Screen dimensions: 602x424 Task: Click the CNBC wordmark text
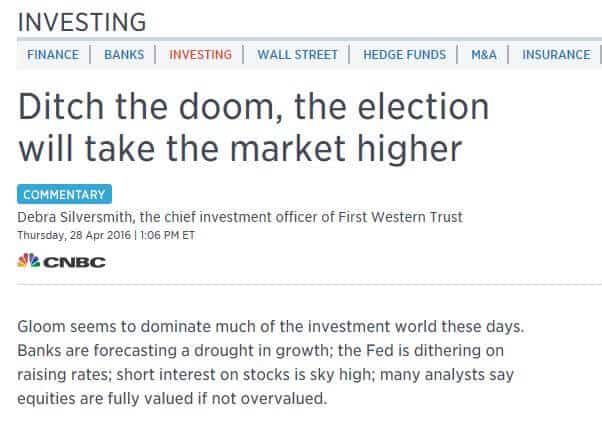pyautogui.click(x=73, y=262)
